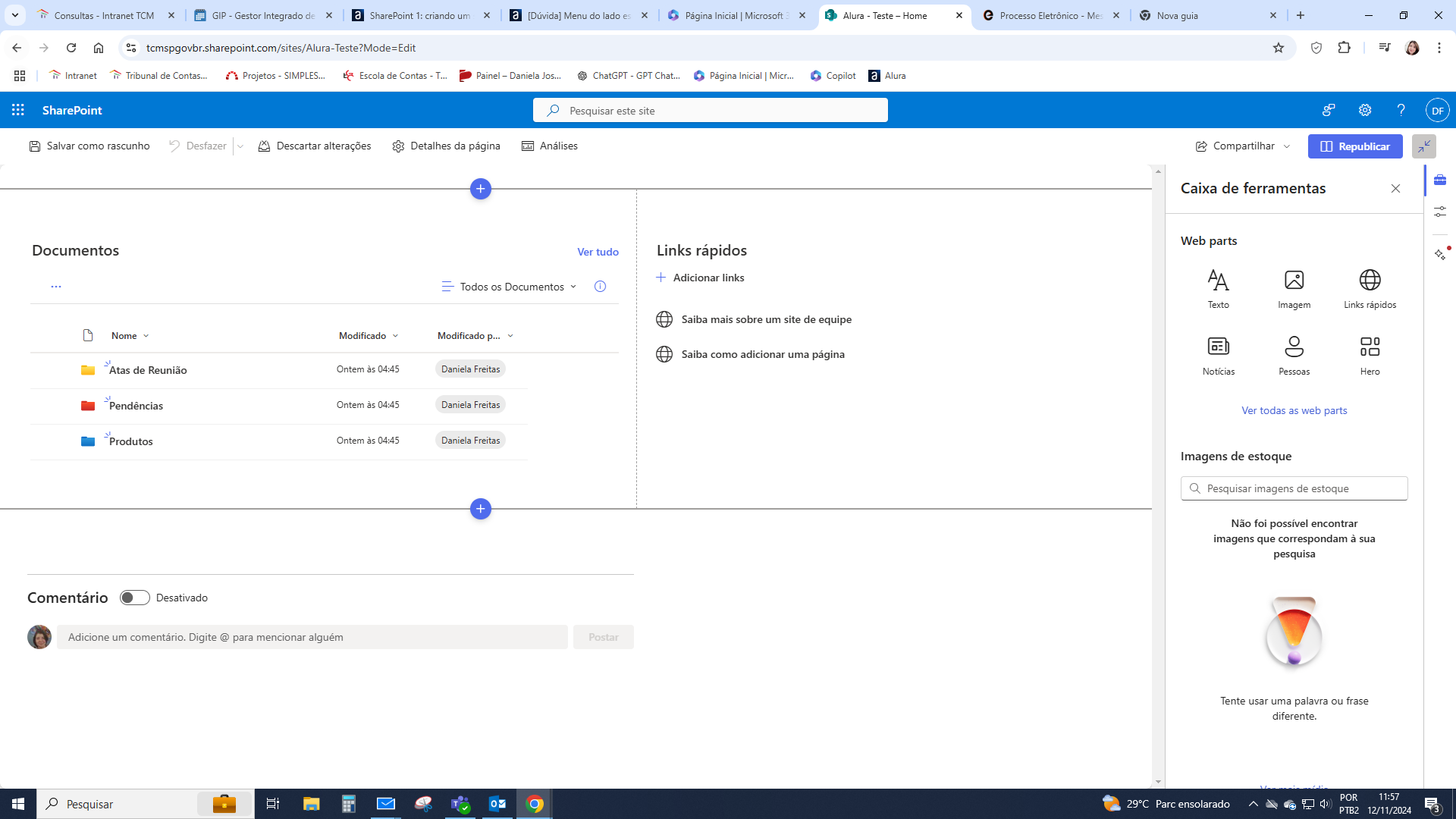The image size is (1456, 819).
Task: Open the SharePoint app launcher waffle
Action: [x=18, y=110]
